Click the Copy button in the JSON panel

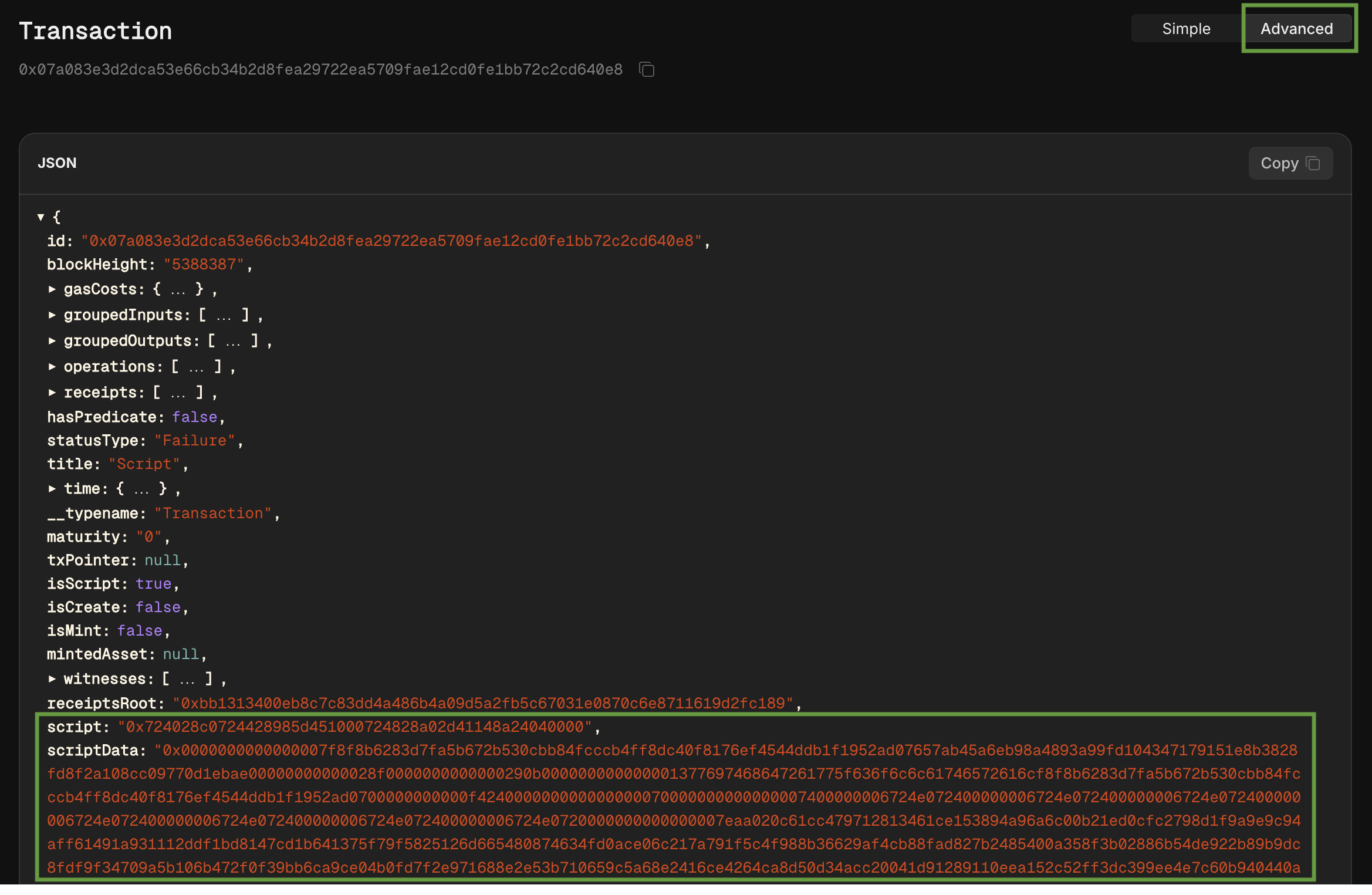(1290, 163)
